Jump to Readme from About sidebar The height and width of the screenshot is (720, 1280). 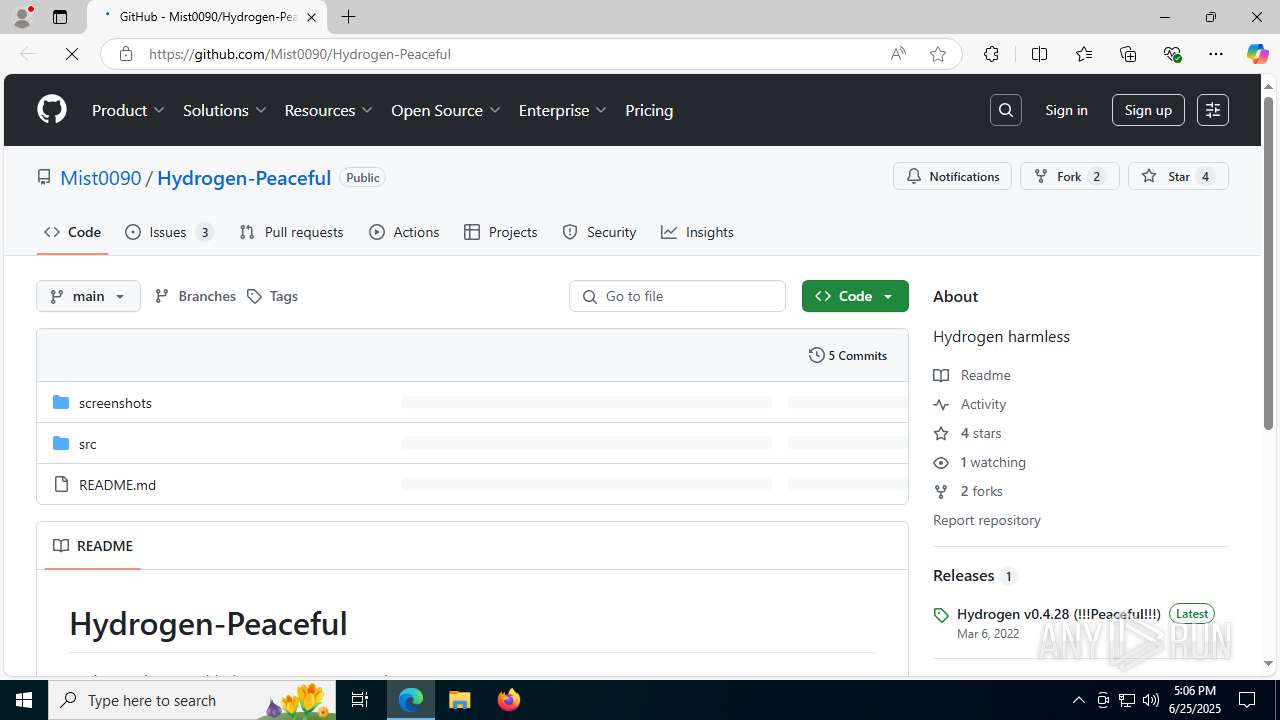point(972,375)
